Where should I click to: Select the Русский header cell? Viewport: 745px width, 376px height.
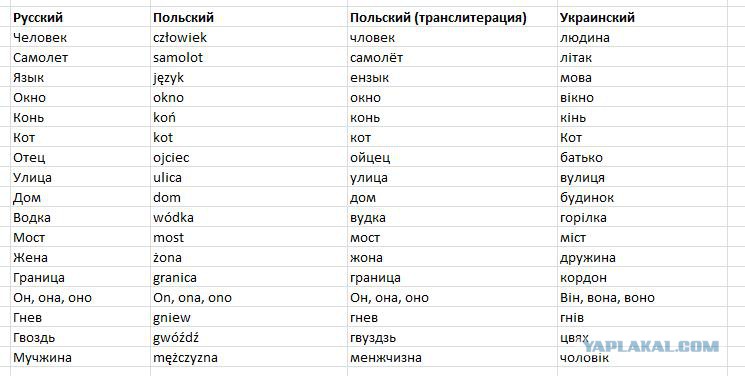(80, 18)
